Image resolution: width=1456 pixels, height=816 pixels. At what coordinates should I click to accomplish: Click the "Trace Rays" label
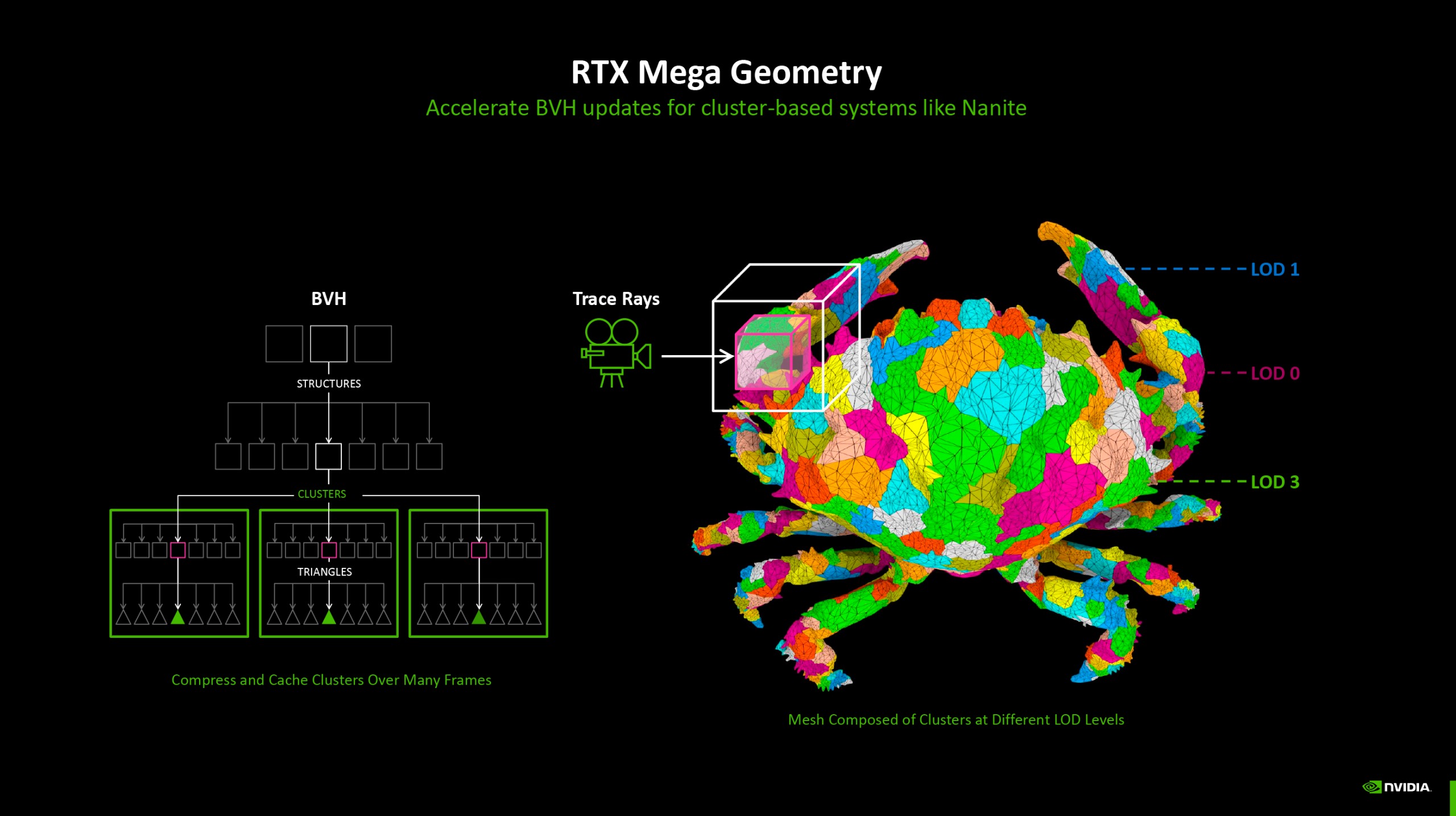pos(616,299)
